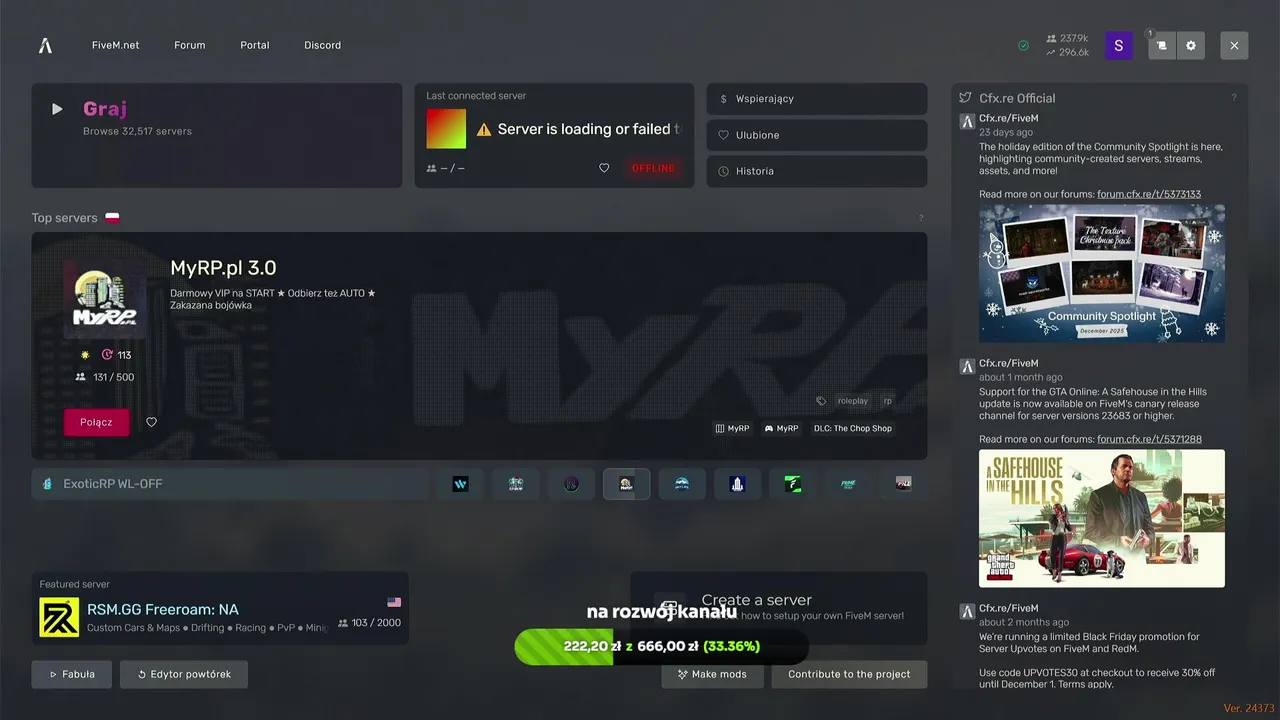
Task: Select the blue building logo server in carousel
Action: 737,484
